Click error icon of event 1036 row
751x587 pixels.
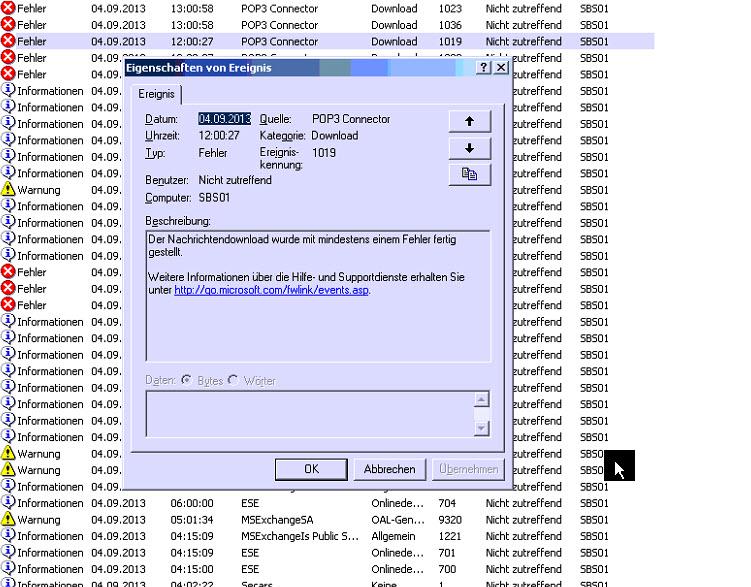(8, 24)
